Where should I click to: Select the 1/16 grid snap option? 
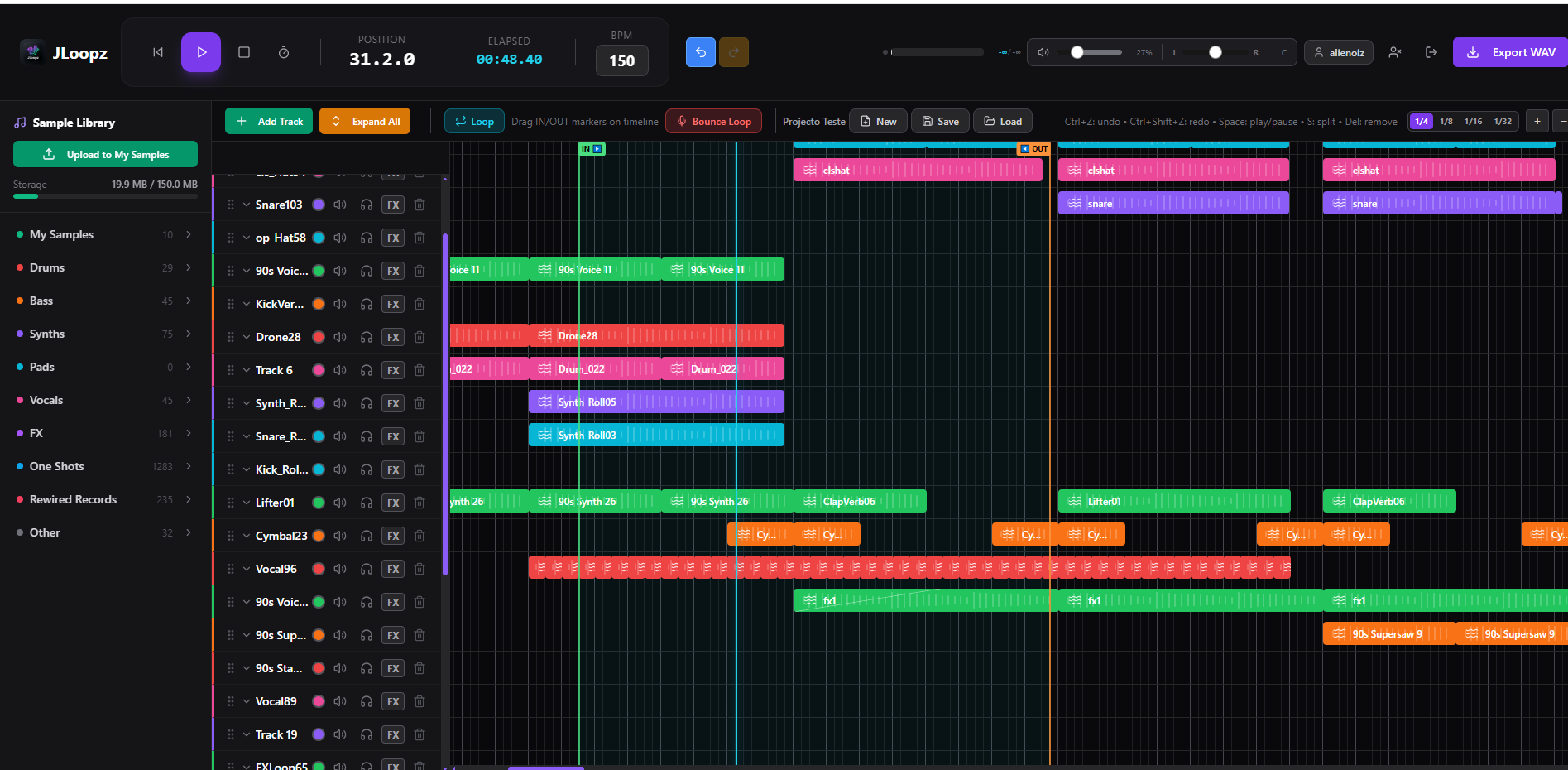(1474, 121)
